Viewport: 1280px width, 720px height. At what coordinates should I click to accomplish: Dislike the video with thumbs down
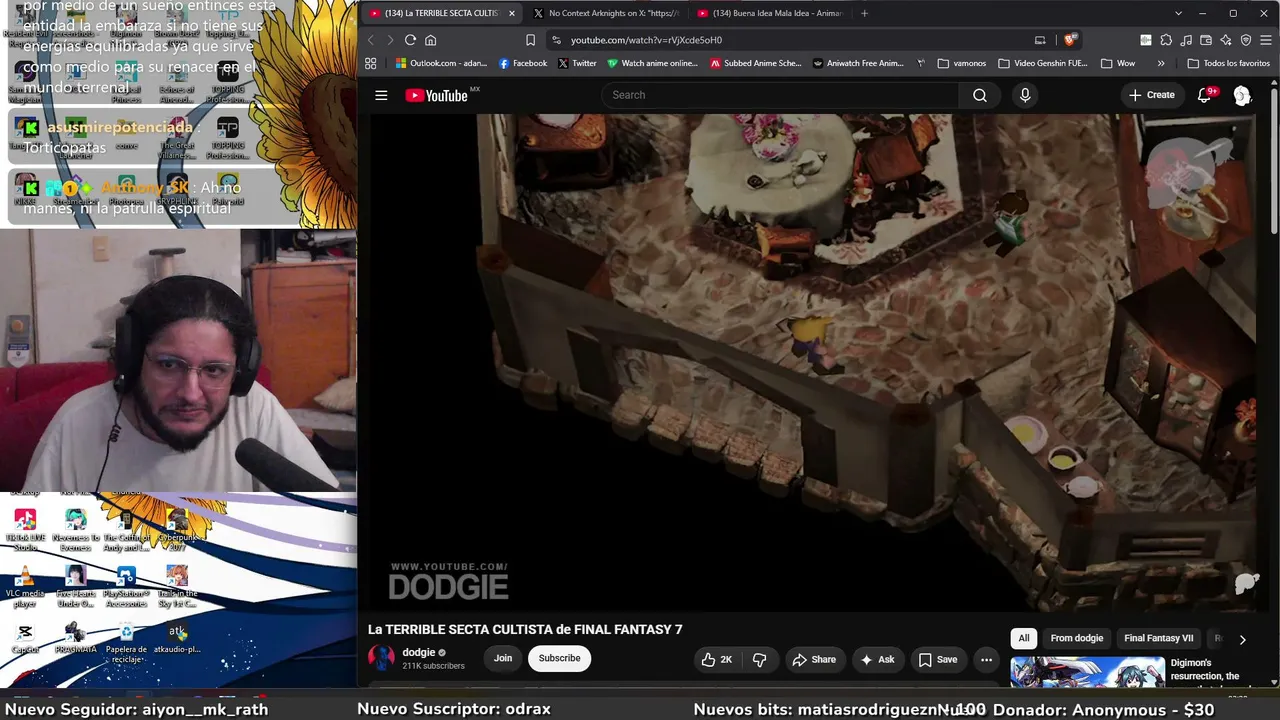[x=759, y=659]
